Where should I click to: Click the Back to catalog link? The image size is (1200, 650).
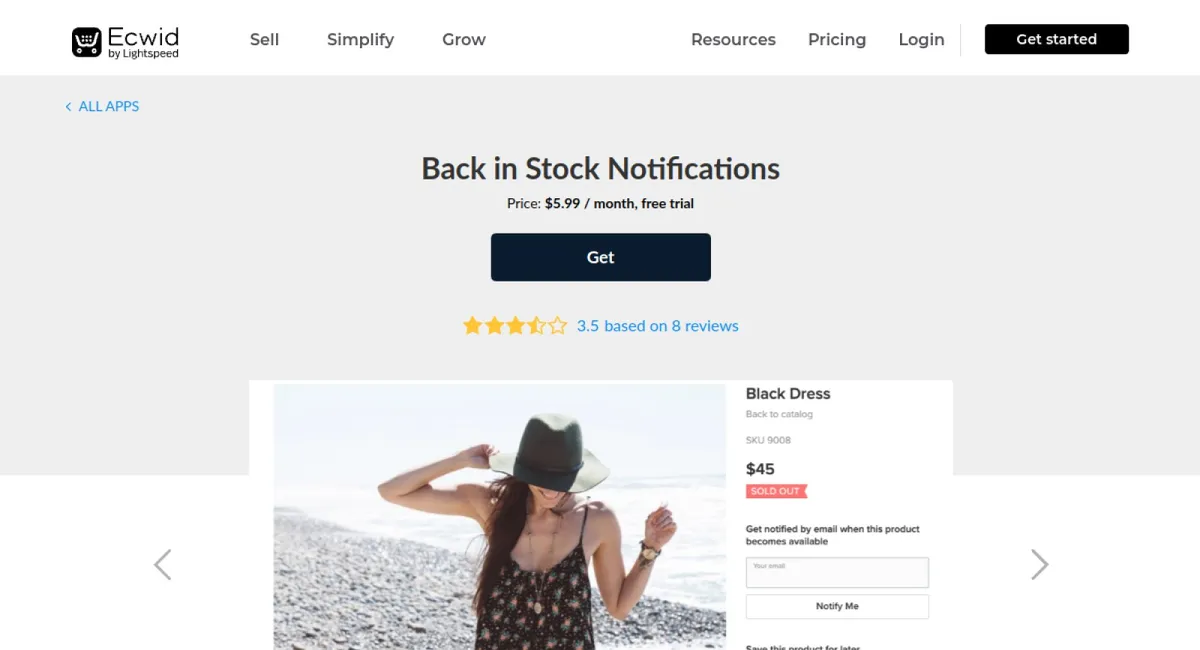click(779, 414)
